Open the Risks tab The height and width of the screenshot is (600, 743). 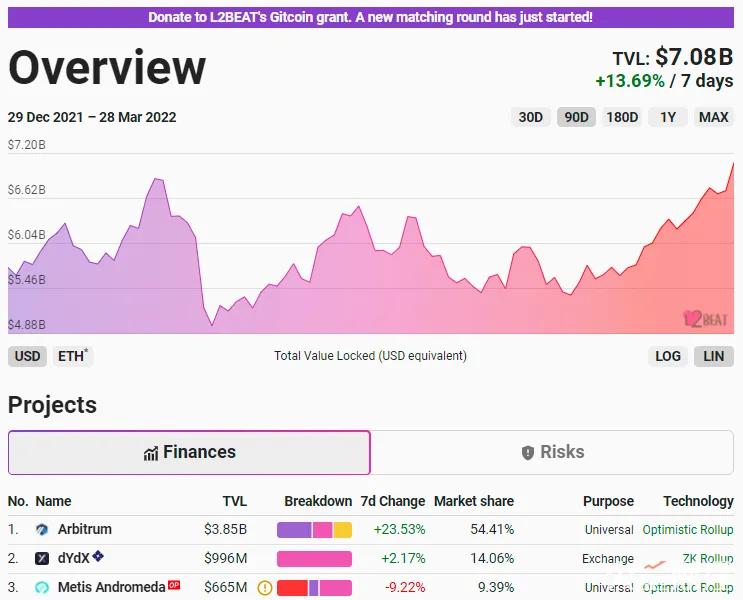(x=552, y=453)
